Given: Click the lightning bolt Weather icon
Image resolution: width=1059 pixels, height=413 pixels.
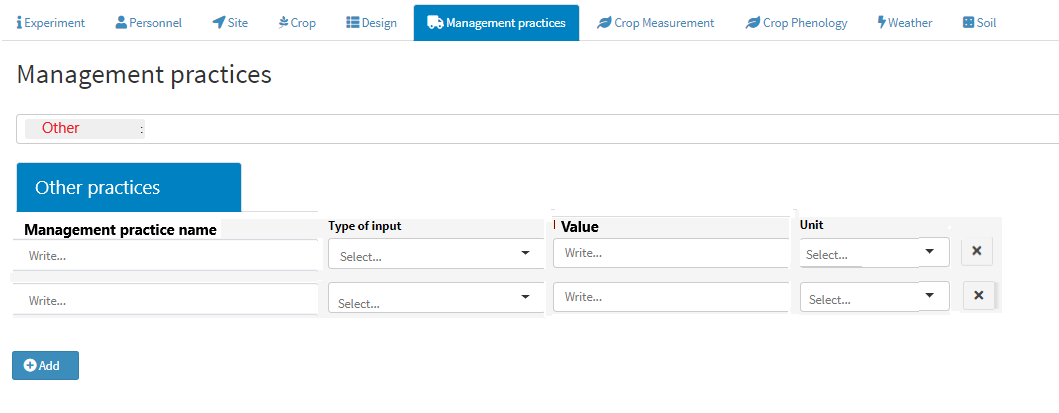Looking at the screenshot, I should click(881, 22).
